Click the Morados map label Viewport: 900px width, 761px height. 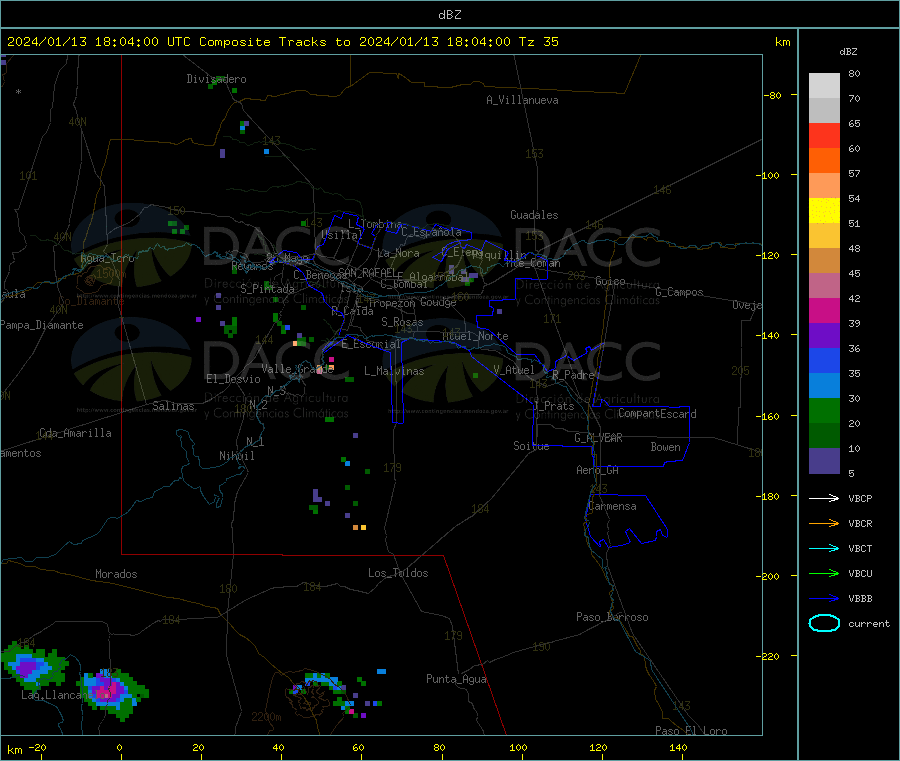[116, 574]
